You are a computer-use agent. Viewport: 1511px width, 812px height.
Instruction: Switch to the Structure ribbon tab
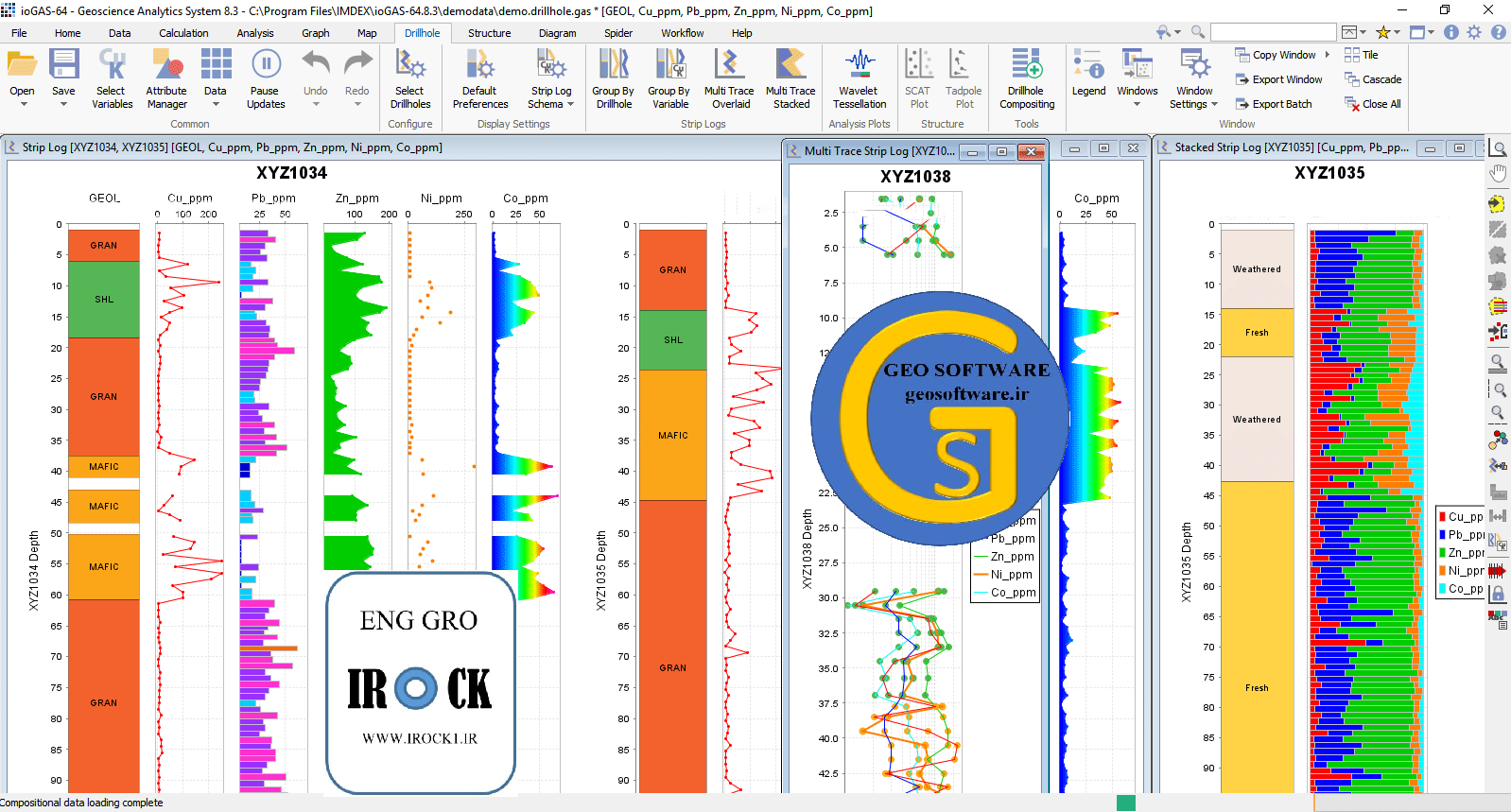click(489, 33)
